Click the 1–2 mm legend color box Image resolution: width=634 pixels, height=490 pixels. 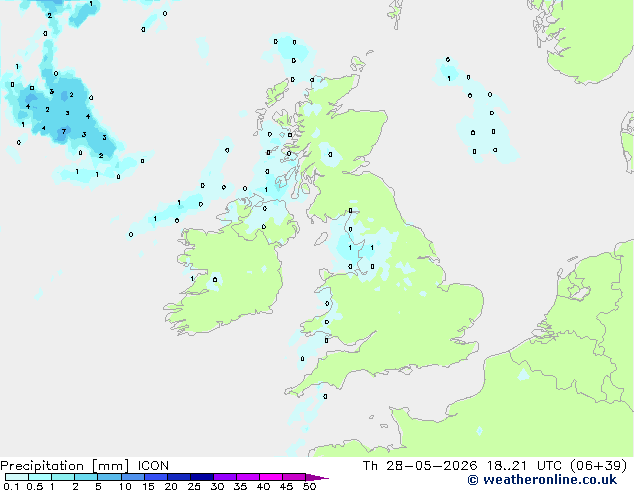point(63,477)
